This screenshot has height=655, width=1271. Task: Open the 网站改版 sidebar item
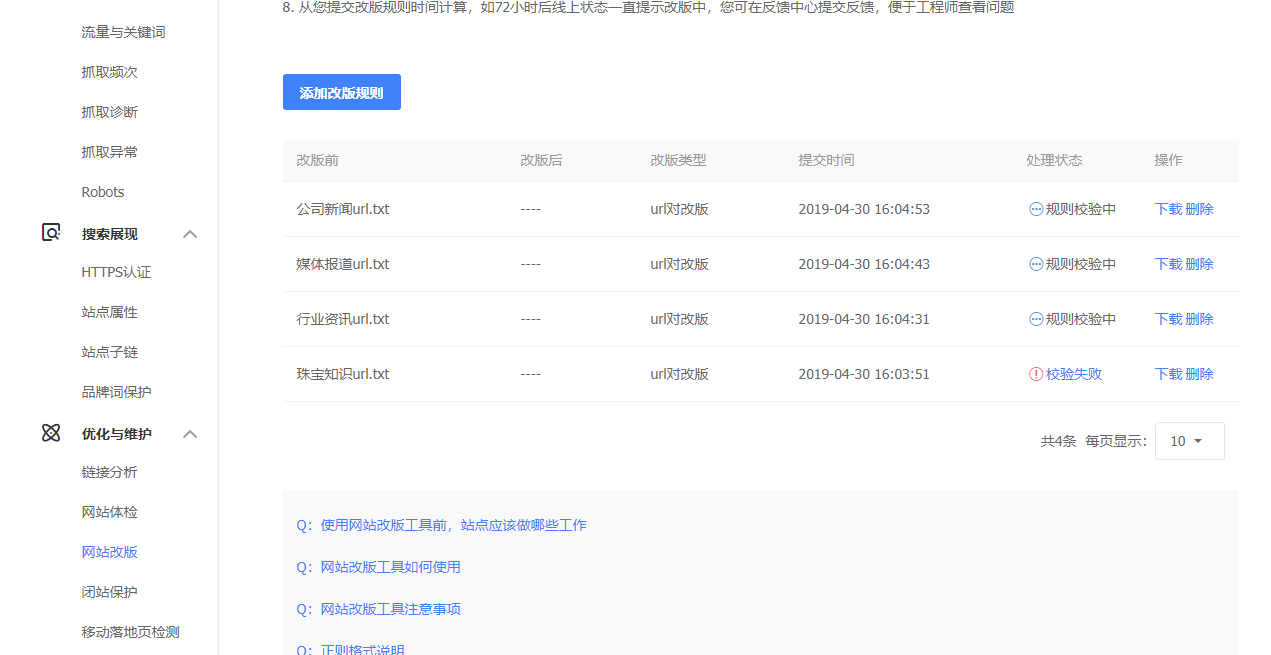110,552
